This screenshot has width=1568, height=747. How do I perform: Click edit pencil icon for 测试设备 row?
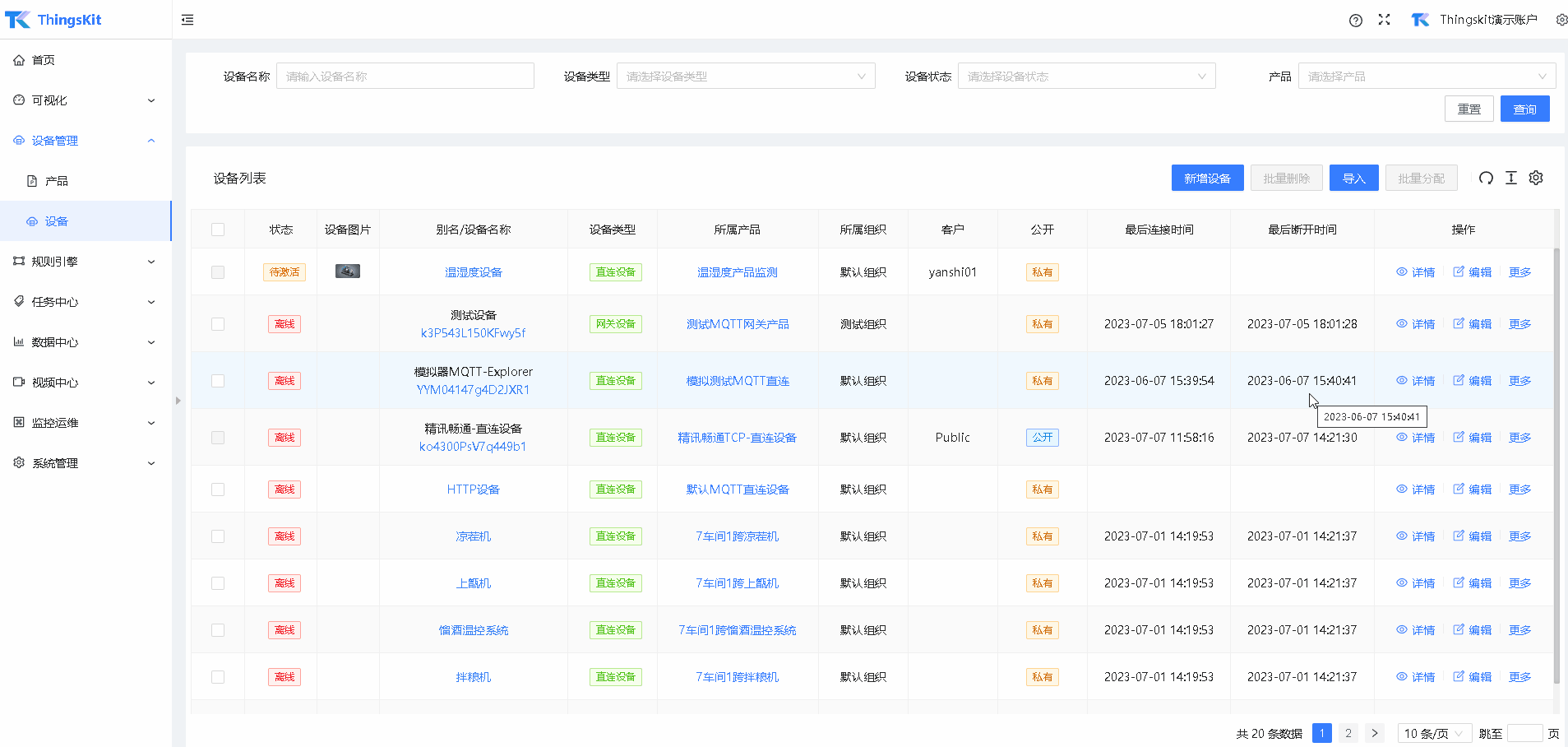click(x=1459, y=323)
